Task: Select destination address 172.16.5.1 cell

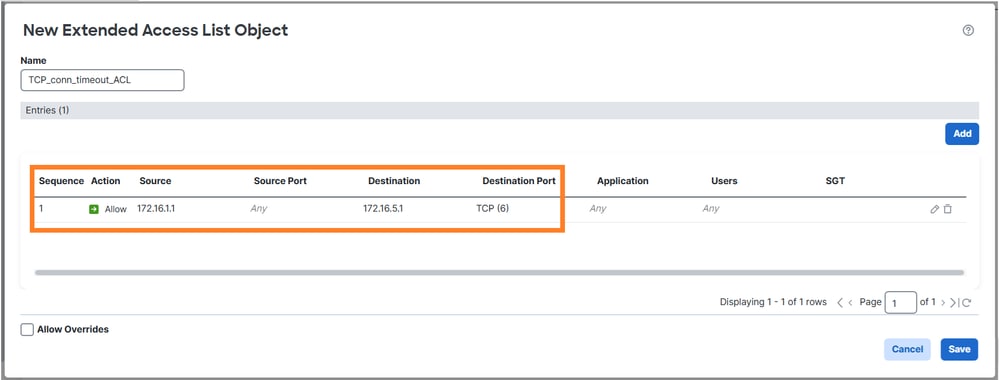Action: (383, 208)
